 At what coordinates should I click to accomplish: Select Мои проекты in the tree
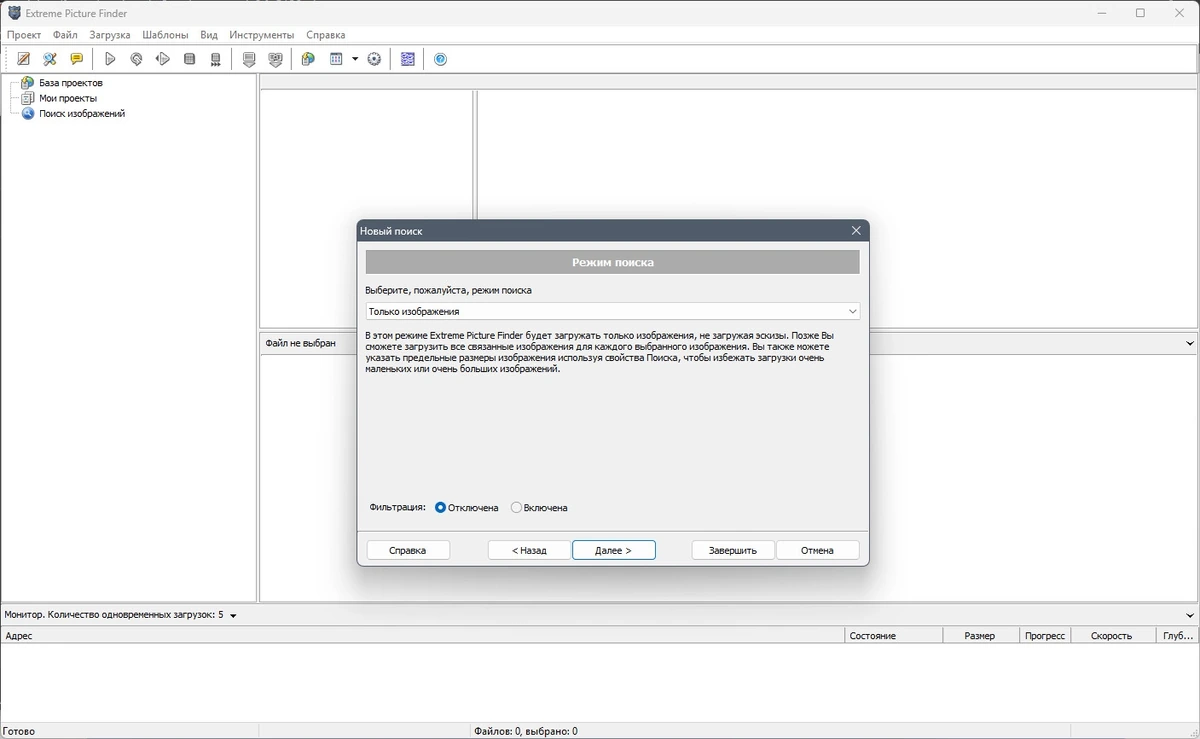pos(68,98)
